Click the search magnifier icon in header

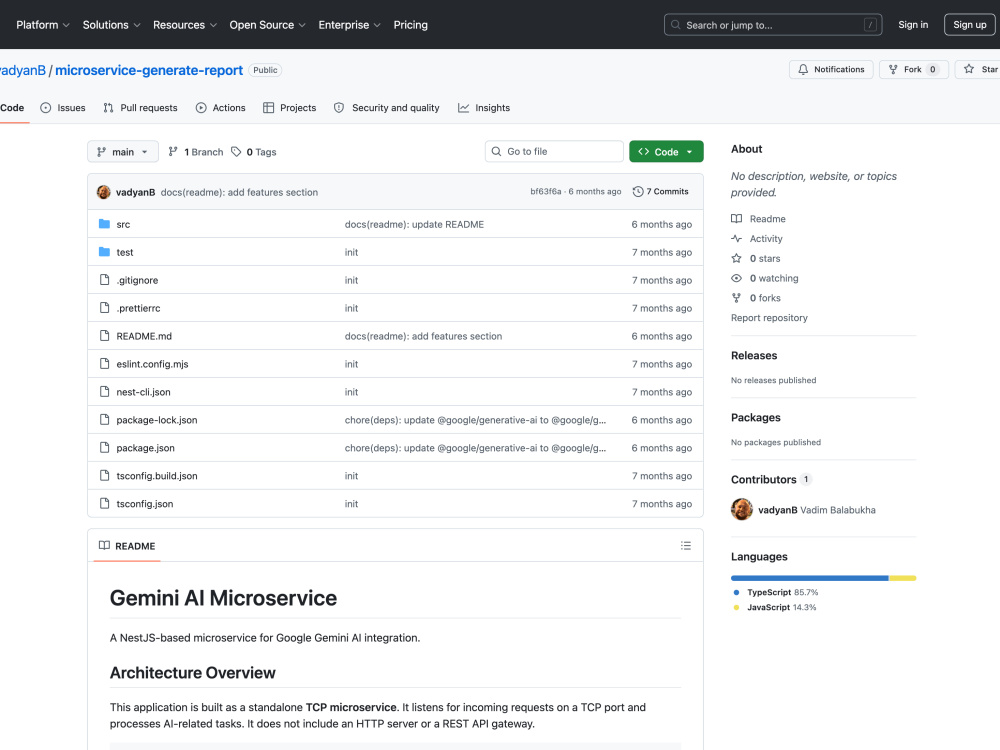(675, 25)
